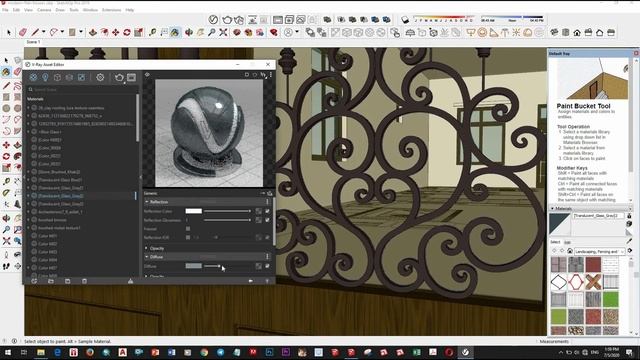The height and width of the screenshot is (360, 640).
Task: Select the Rotate tool in top toolbar
Action: pos(127,32)
